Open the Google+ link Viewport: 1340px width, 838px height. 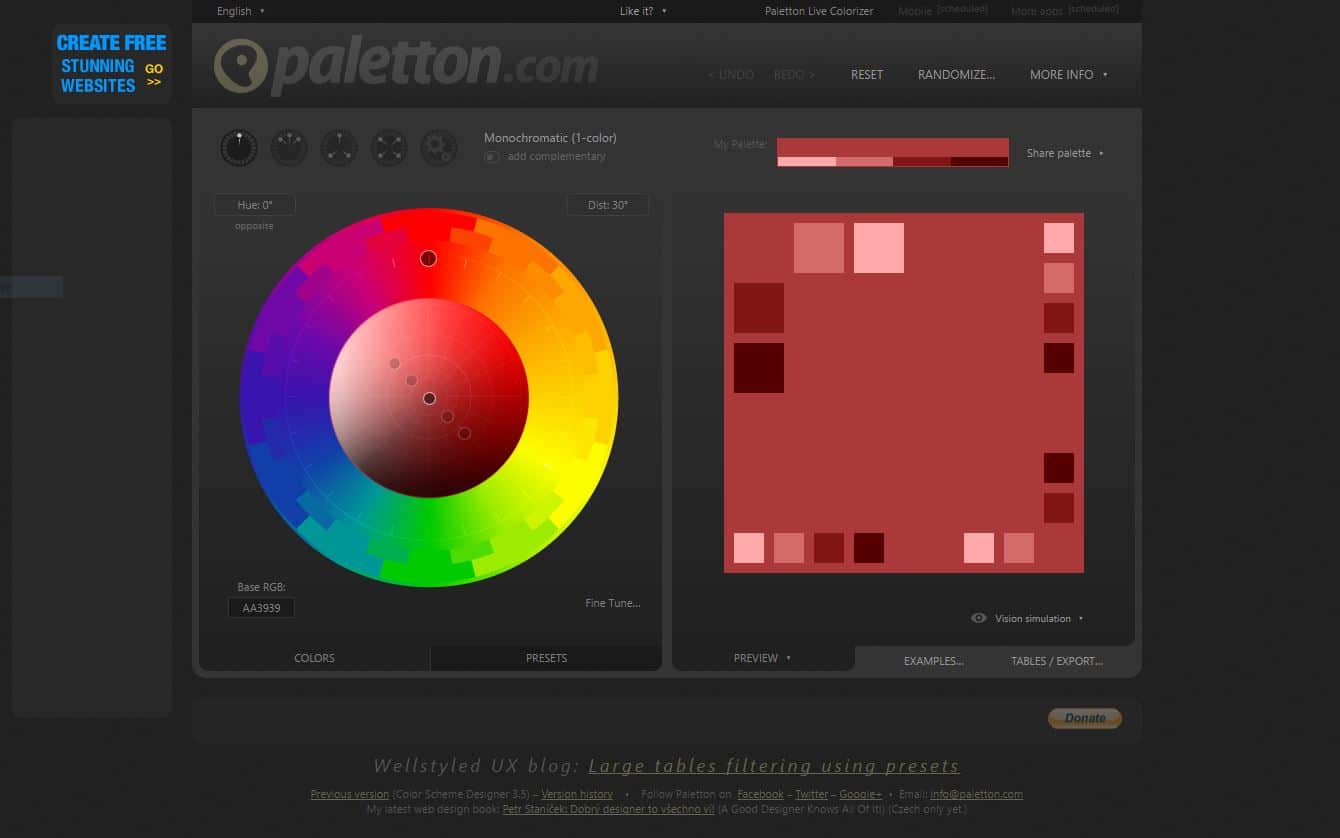[860, 794]
